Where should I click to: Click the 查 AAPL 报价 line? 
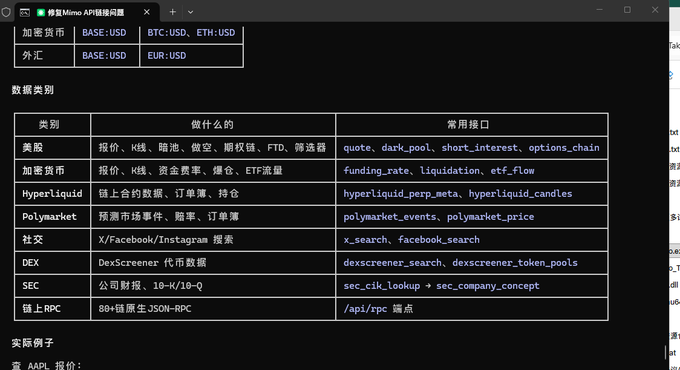[47, 366]
